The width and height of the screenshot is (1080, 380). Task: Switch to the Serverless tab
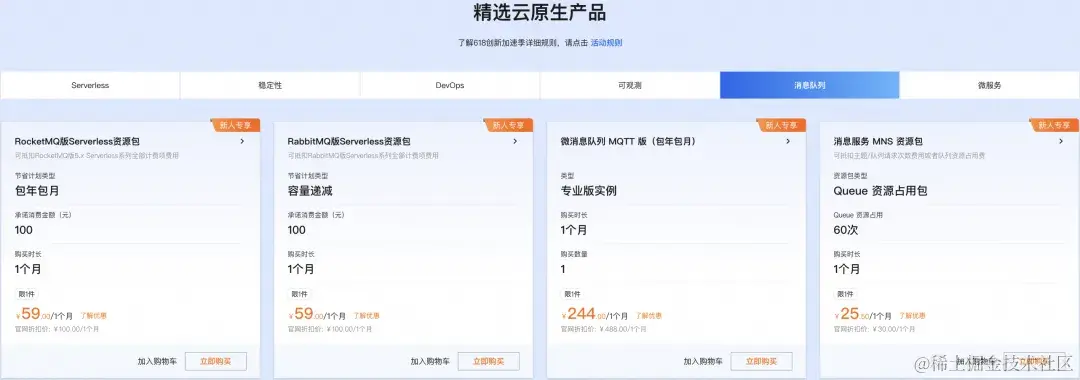point(90,85)
